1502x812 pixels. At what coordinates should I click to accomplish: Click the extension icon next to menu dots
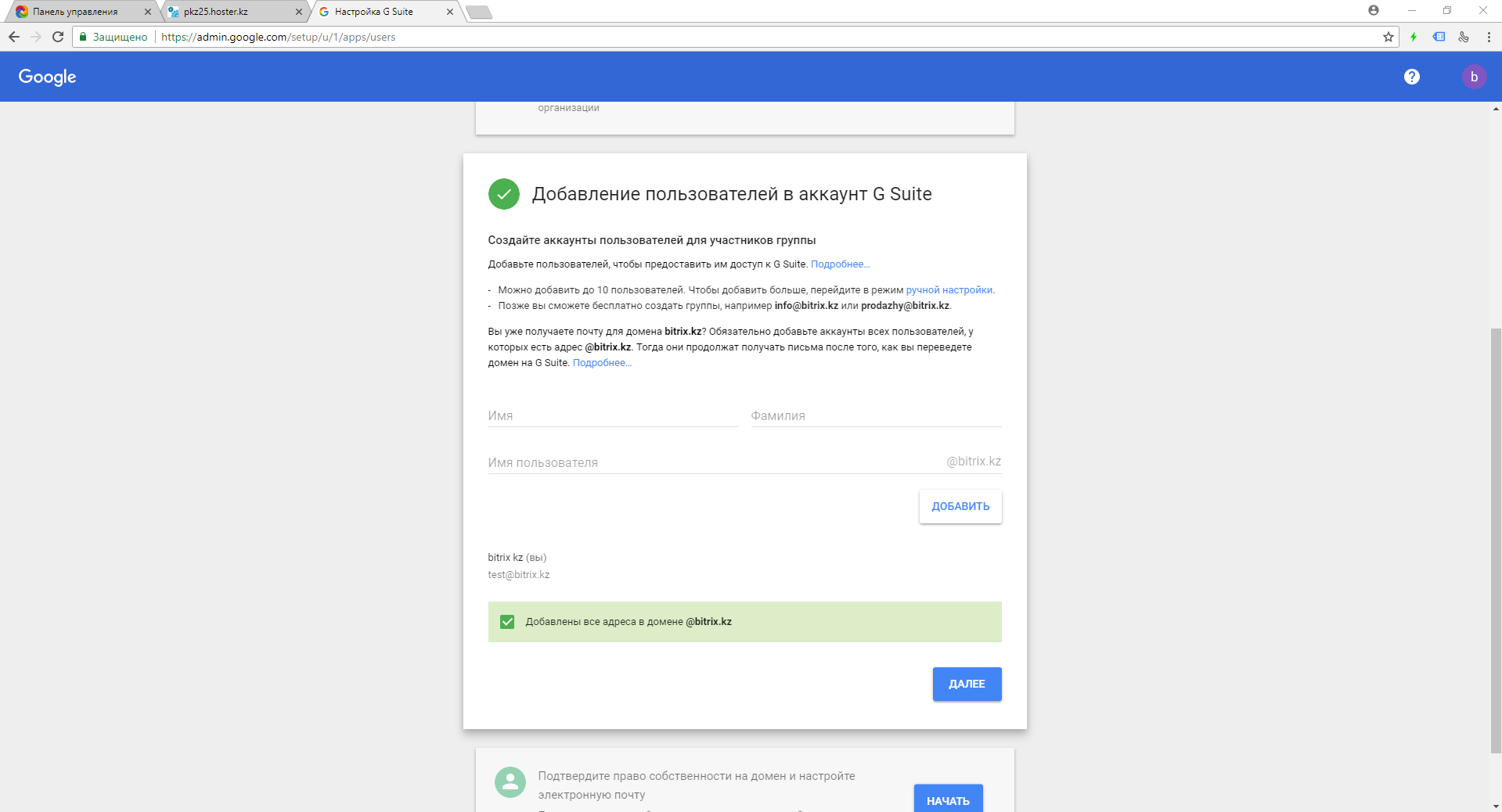point(1464,37)
